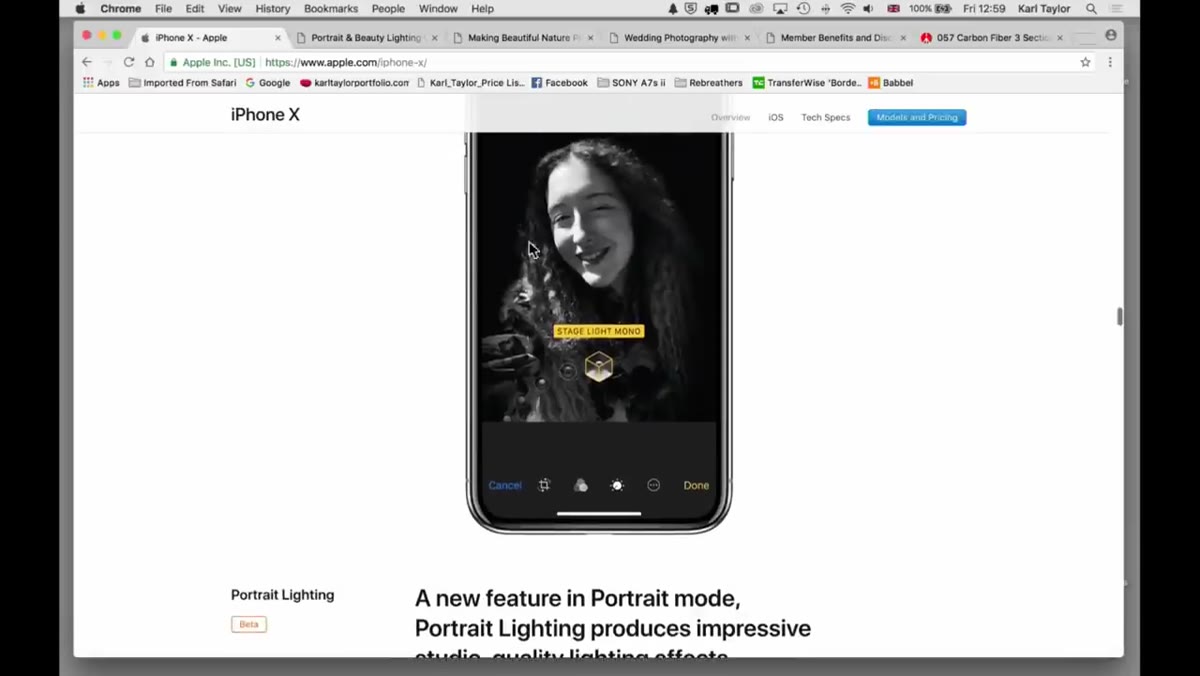The image size is (1200, 676).
Task: Open the Karl Taylor user menu
Action: [1044, 9]
